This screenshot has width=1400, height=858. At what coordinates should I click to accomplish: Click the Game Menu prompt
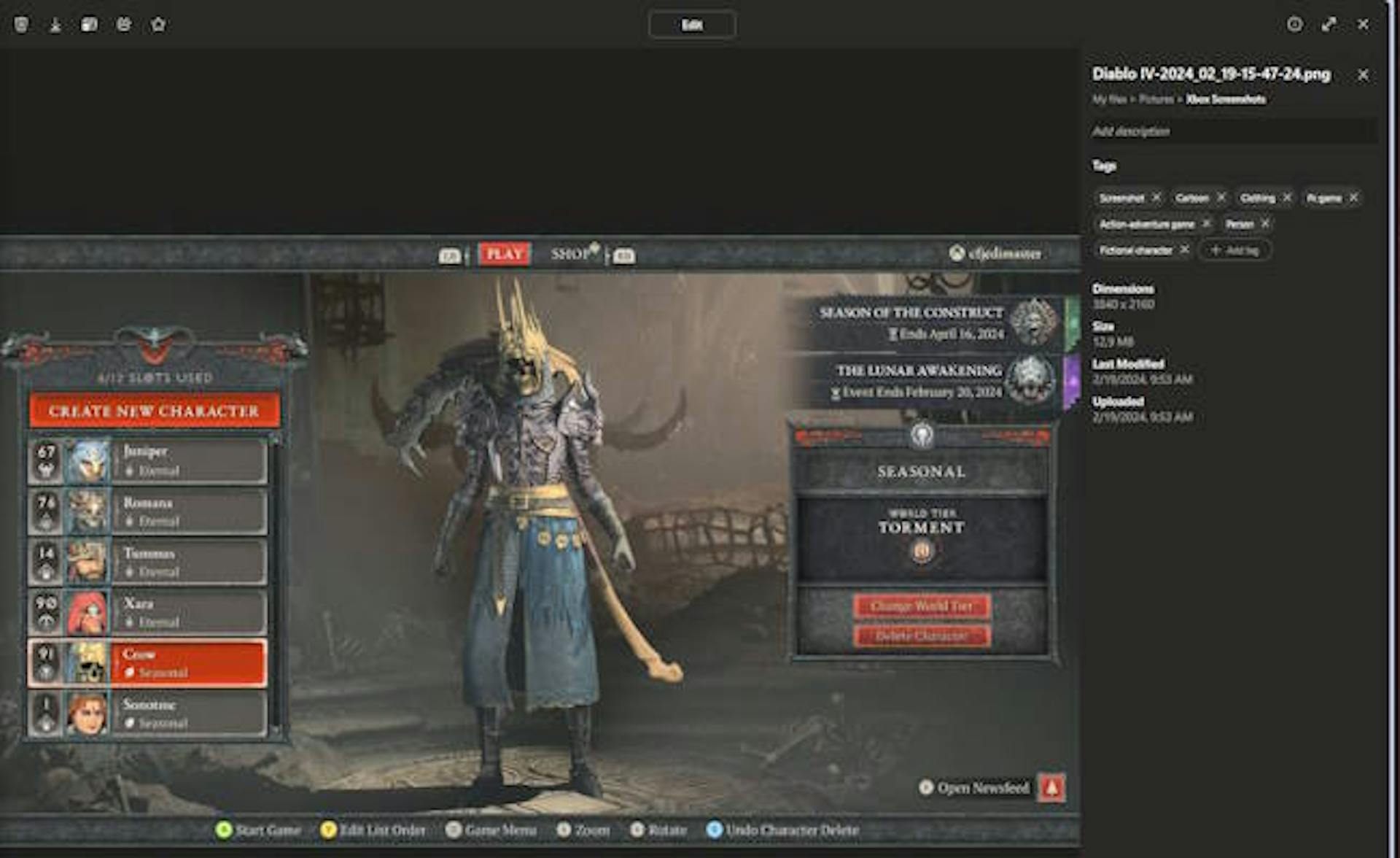(491, 830)
